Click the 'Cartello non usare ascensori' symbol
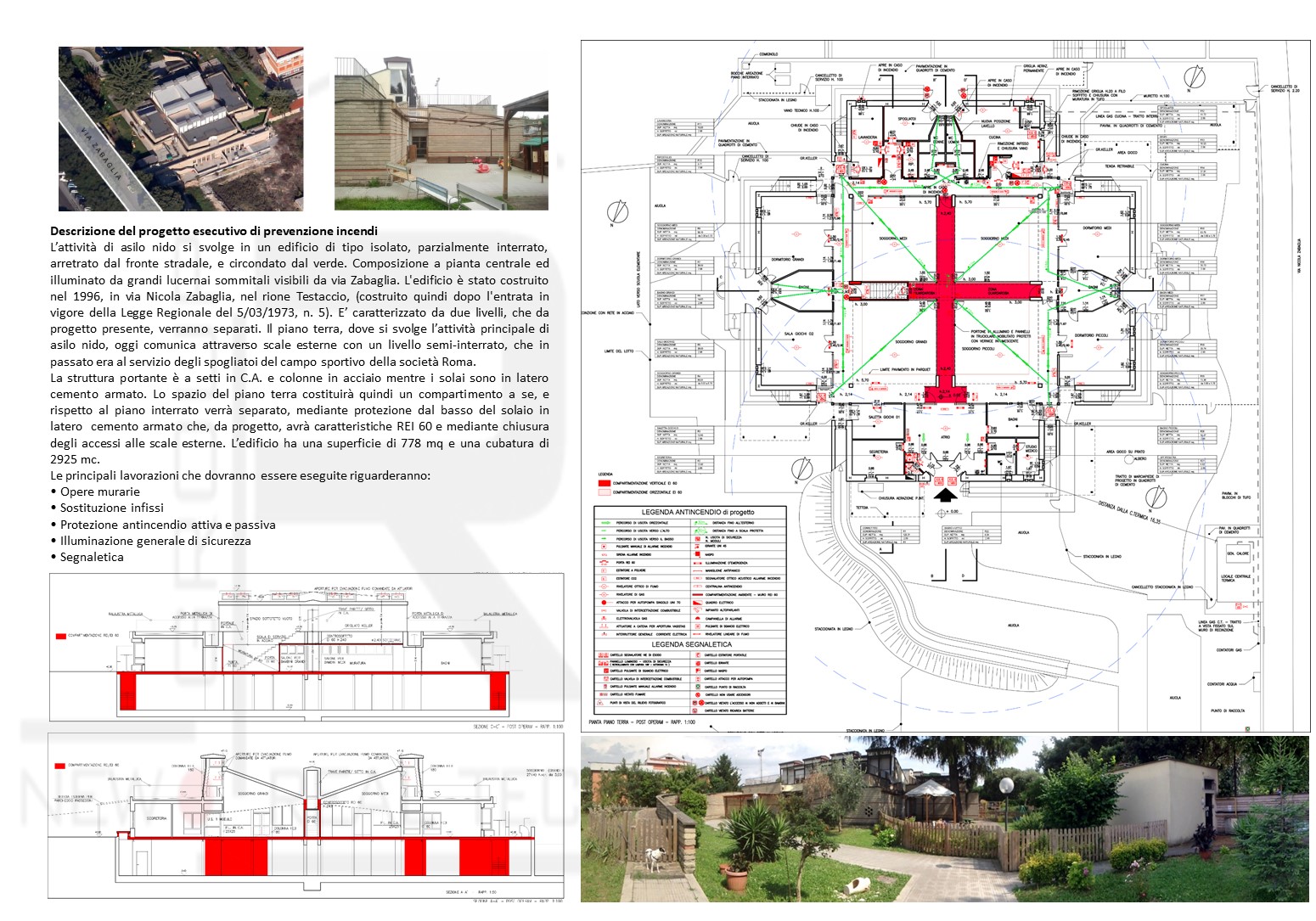 tap(698, 694)
